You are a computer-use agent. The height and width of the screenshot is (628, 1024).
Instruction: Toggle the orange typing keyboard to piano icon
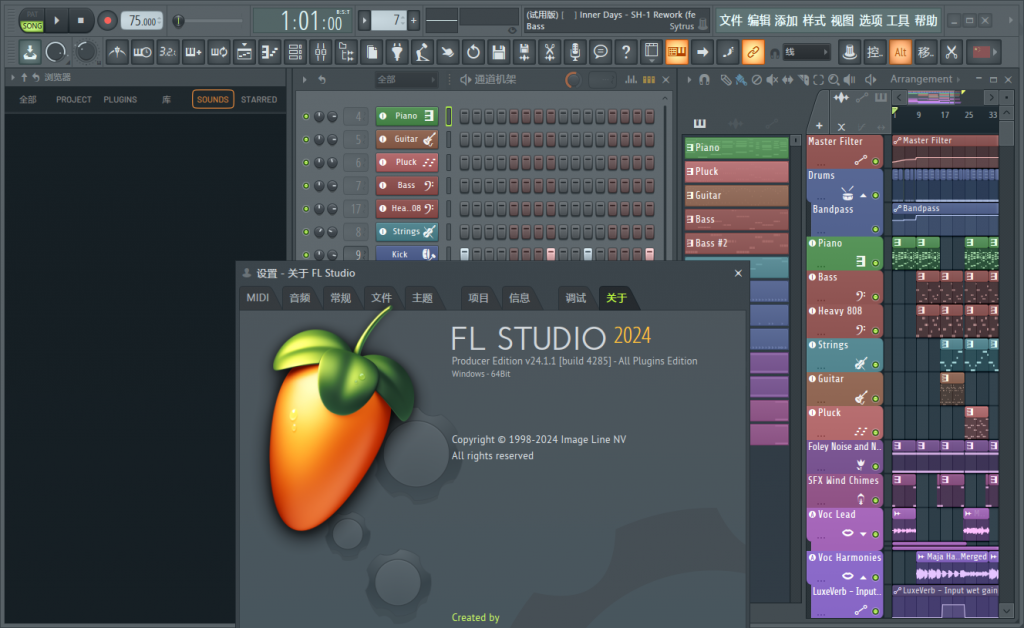677,52
